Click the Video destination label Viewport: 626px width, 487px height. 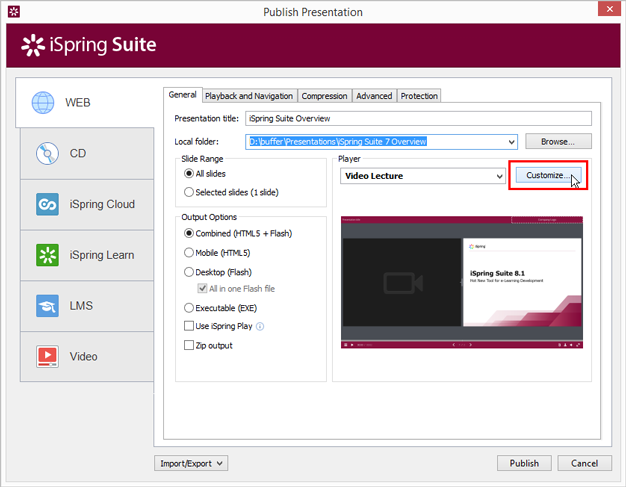tap(83, 356)
